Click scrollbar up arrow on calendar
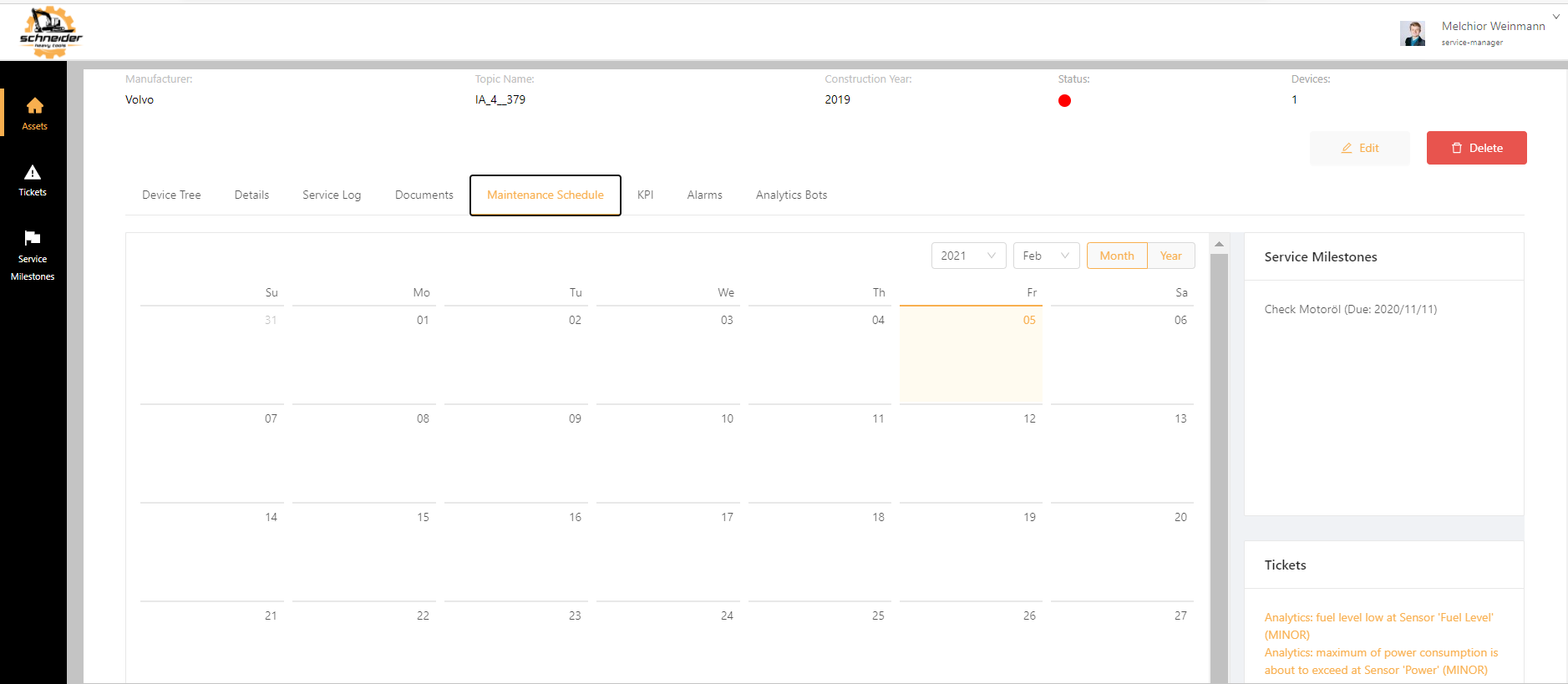 tap(1219, 245)
